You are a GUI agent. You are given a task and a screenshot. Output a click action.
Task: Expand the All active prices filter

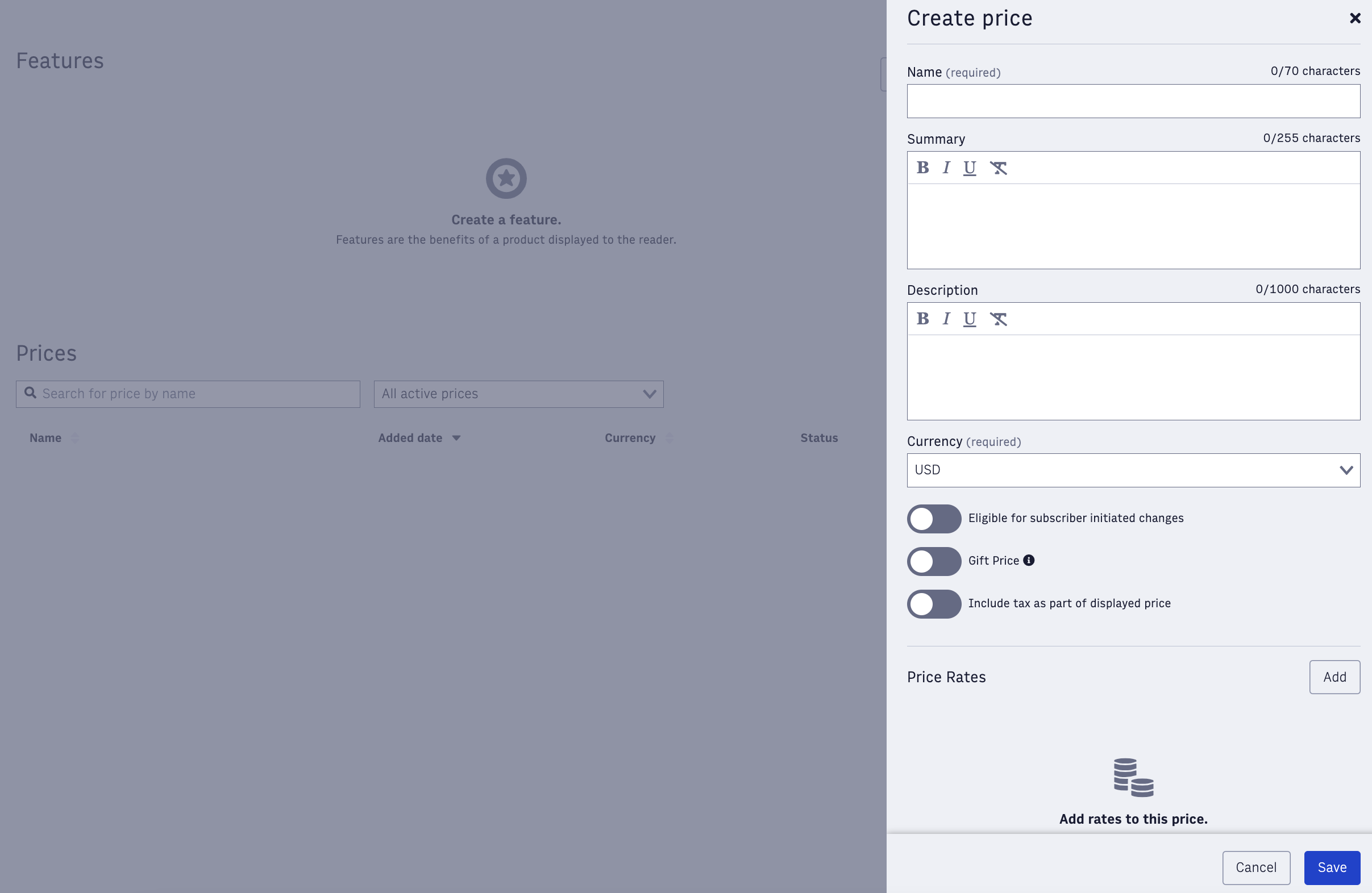(x=518, y=394)
